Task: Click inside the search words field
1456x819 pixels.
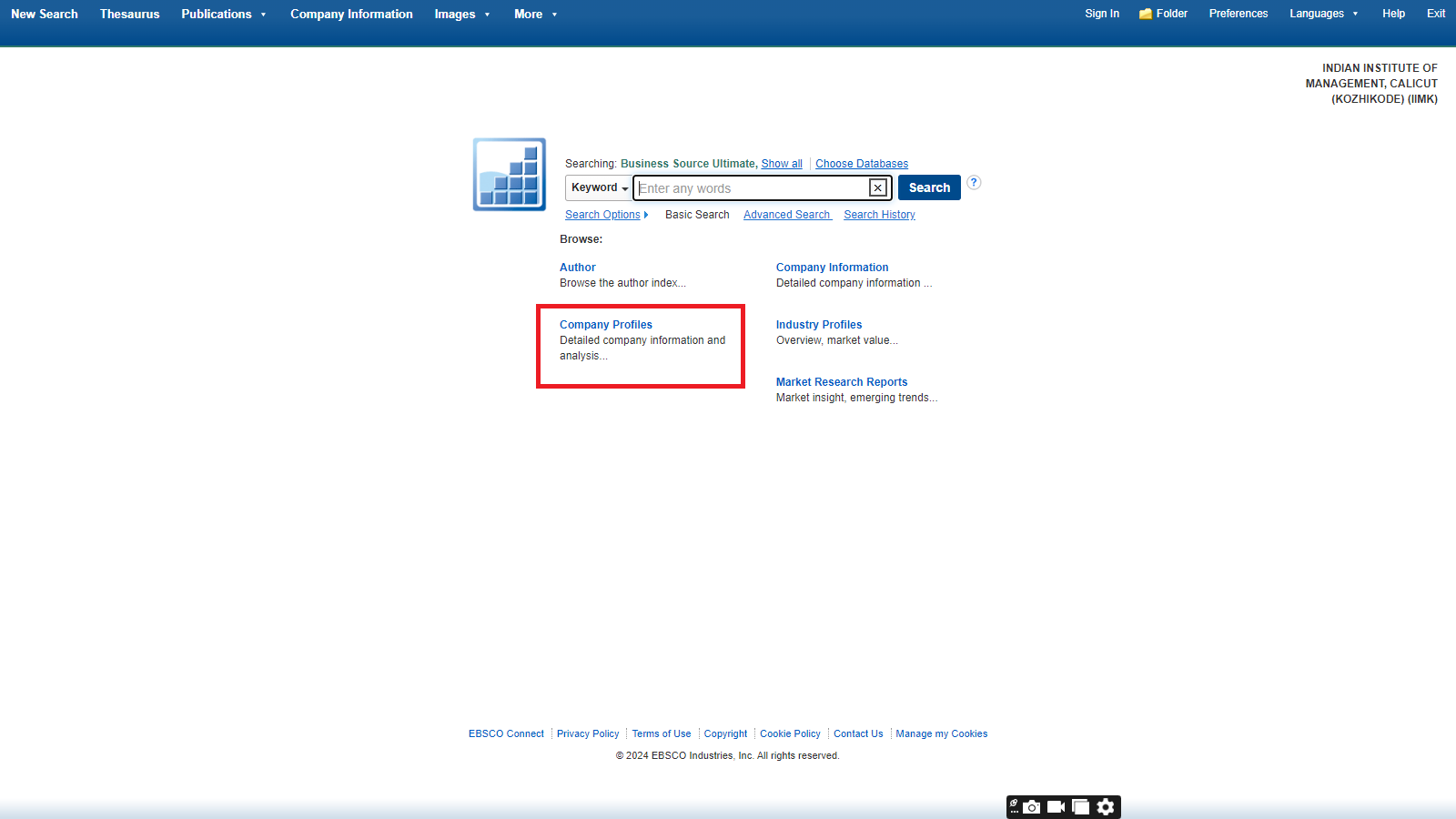Action: click(751, 188)
